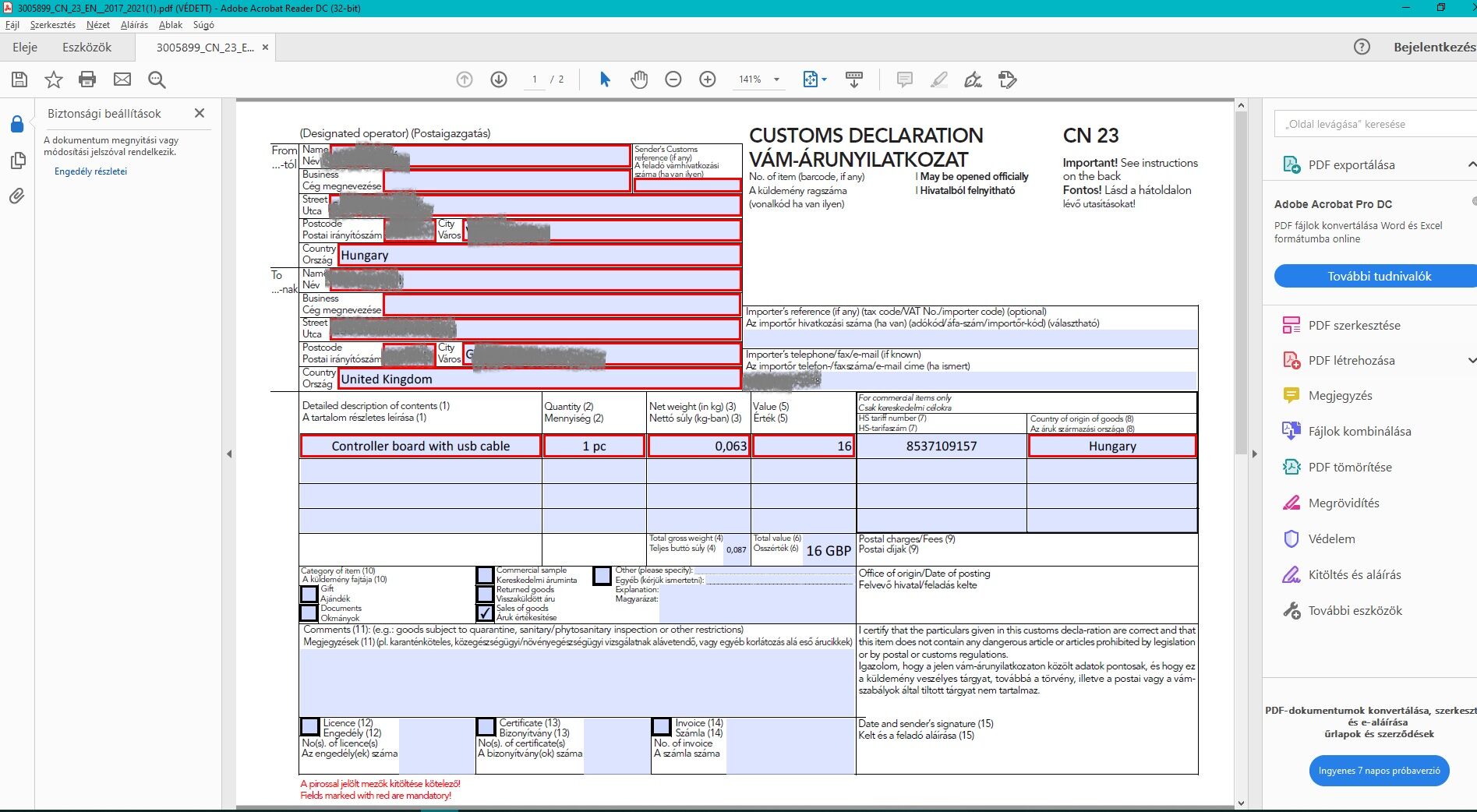Tick the Certificate / Bizonyítvány checkbox
This screenshot has height=812, width=1477.
tap(486, 726)
